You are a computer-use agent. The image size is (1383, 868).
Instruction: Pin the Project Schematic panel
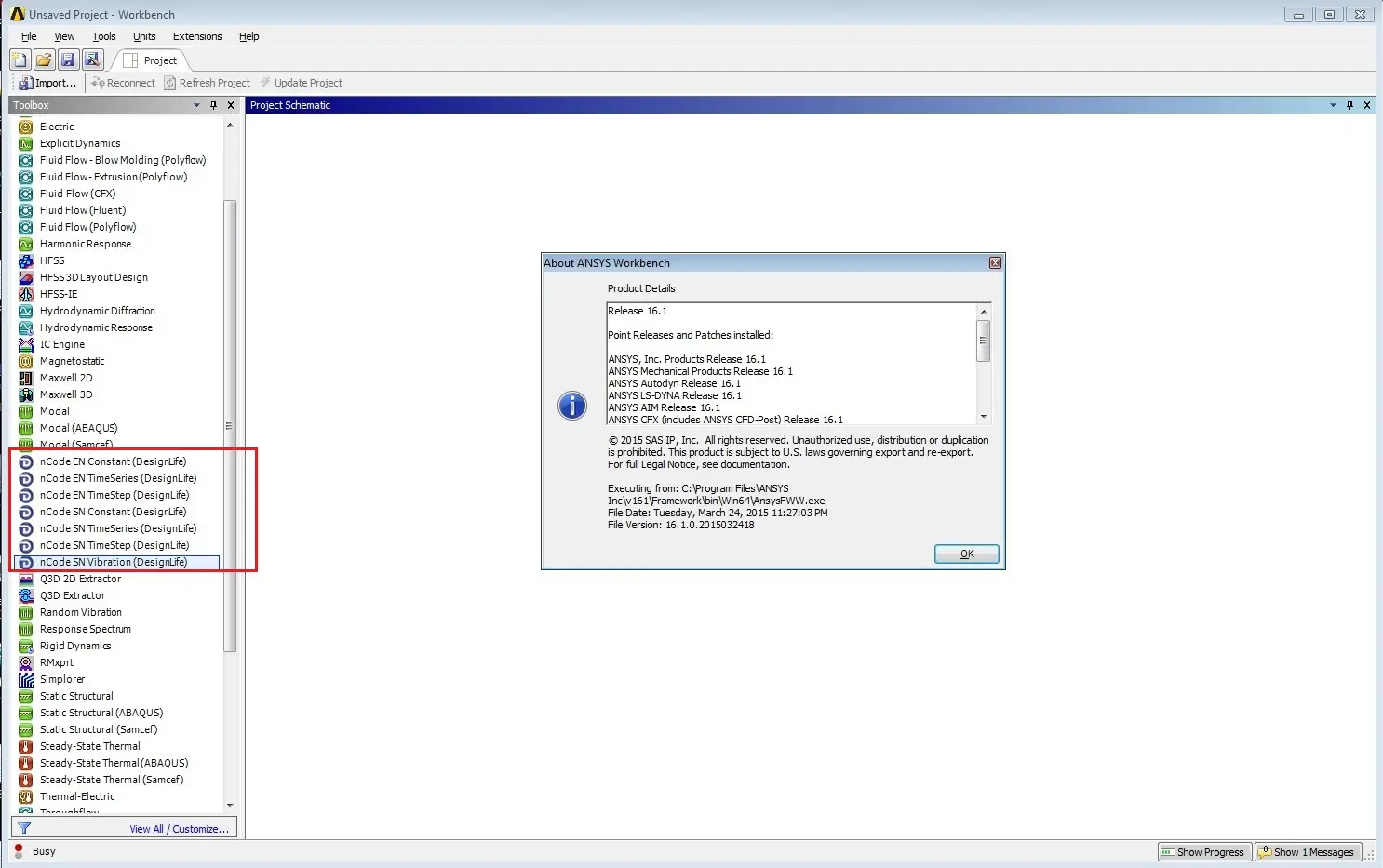(x=1349, y=105)
